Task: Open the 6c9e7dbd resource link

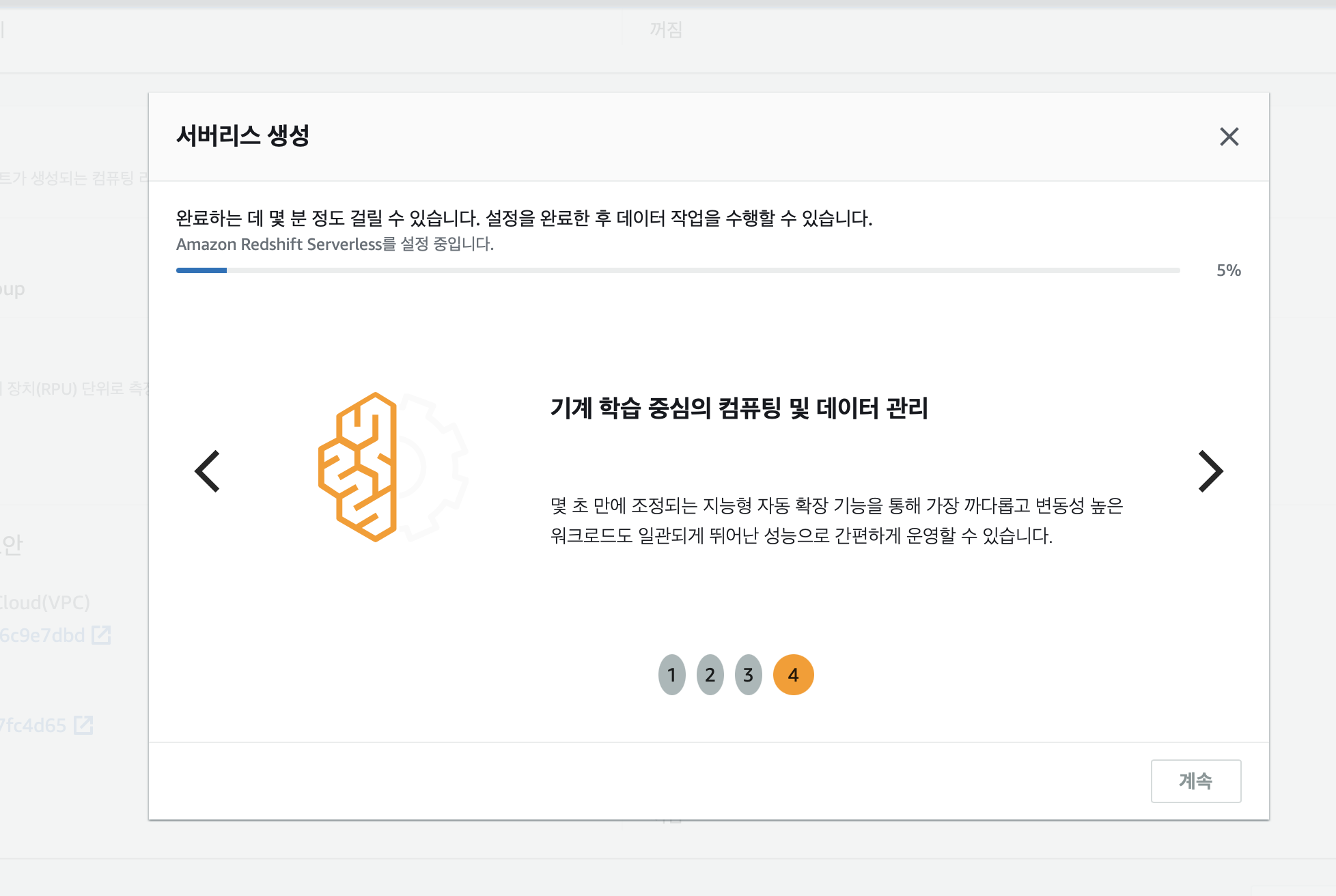Action: tap(42, 635)
